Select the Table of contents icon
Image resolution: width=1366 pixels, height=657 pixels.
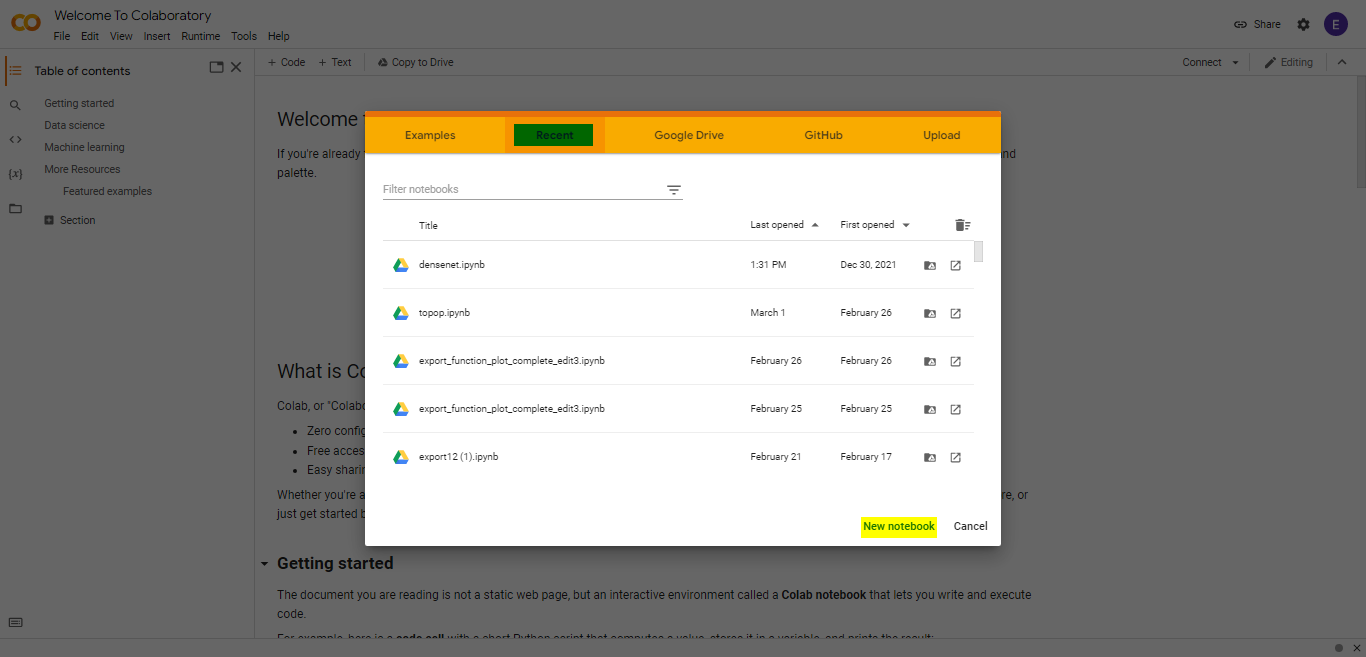[15, 70]
